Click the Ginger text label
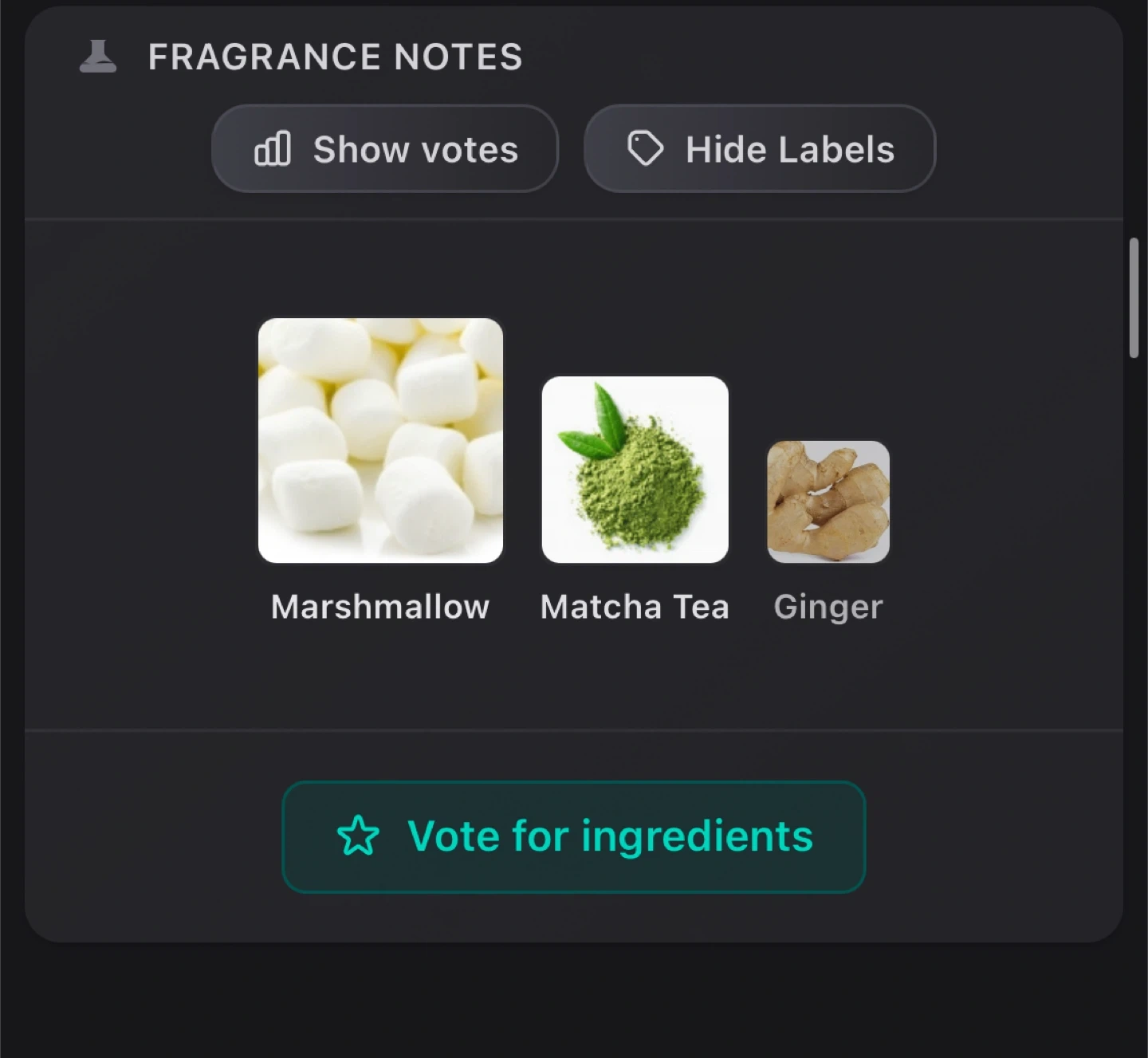 pyautogui.click(x=828, y=607)
